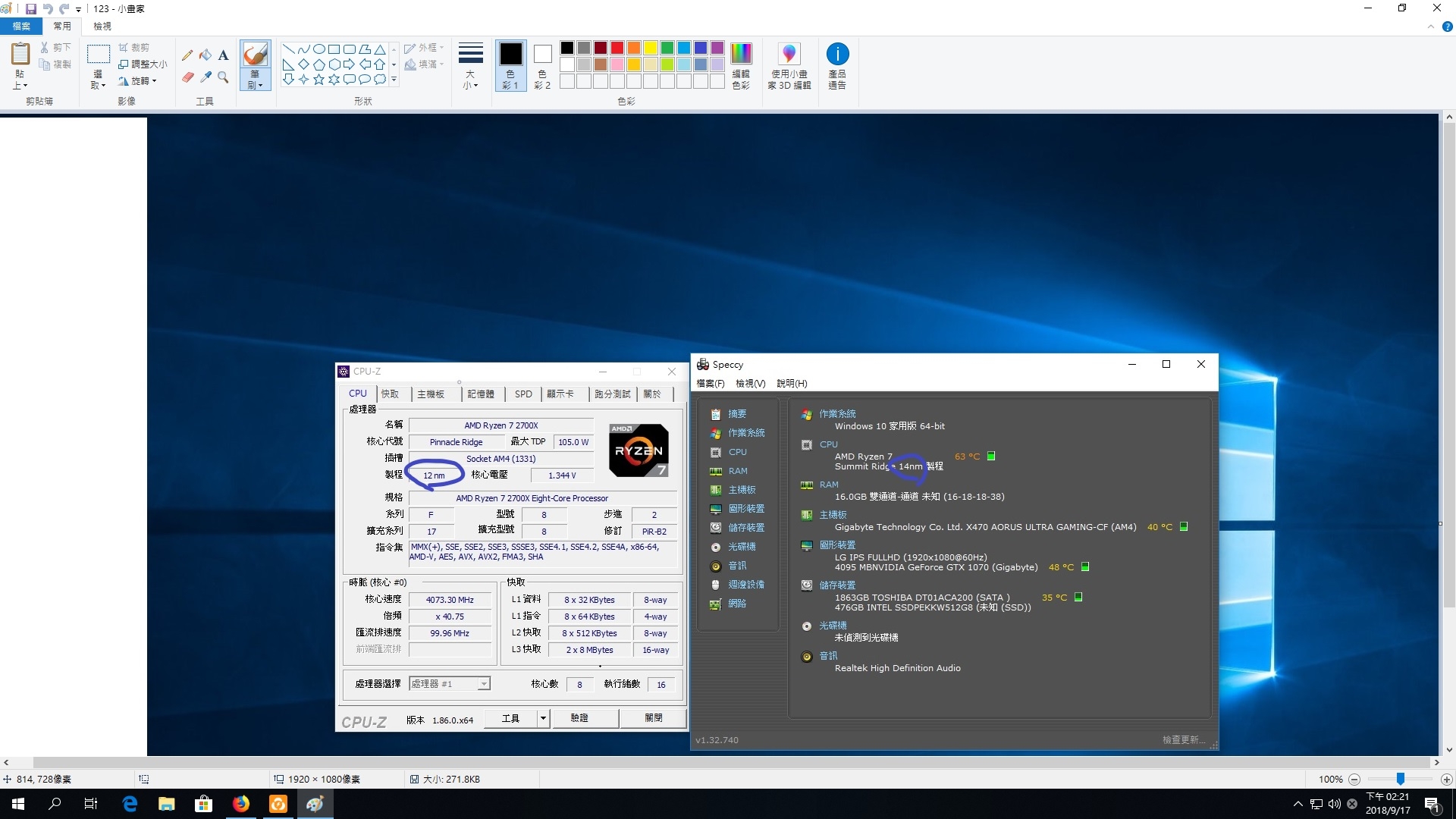This screenshot has width=1456, height=819.
Task: Undo with the quick access arrow
Action: click(x=48, y=9)
